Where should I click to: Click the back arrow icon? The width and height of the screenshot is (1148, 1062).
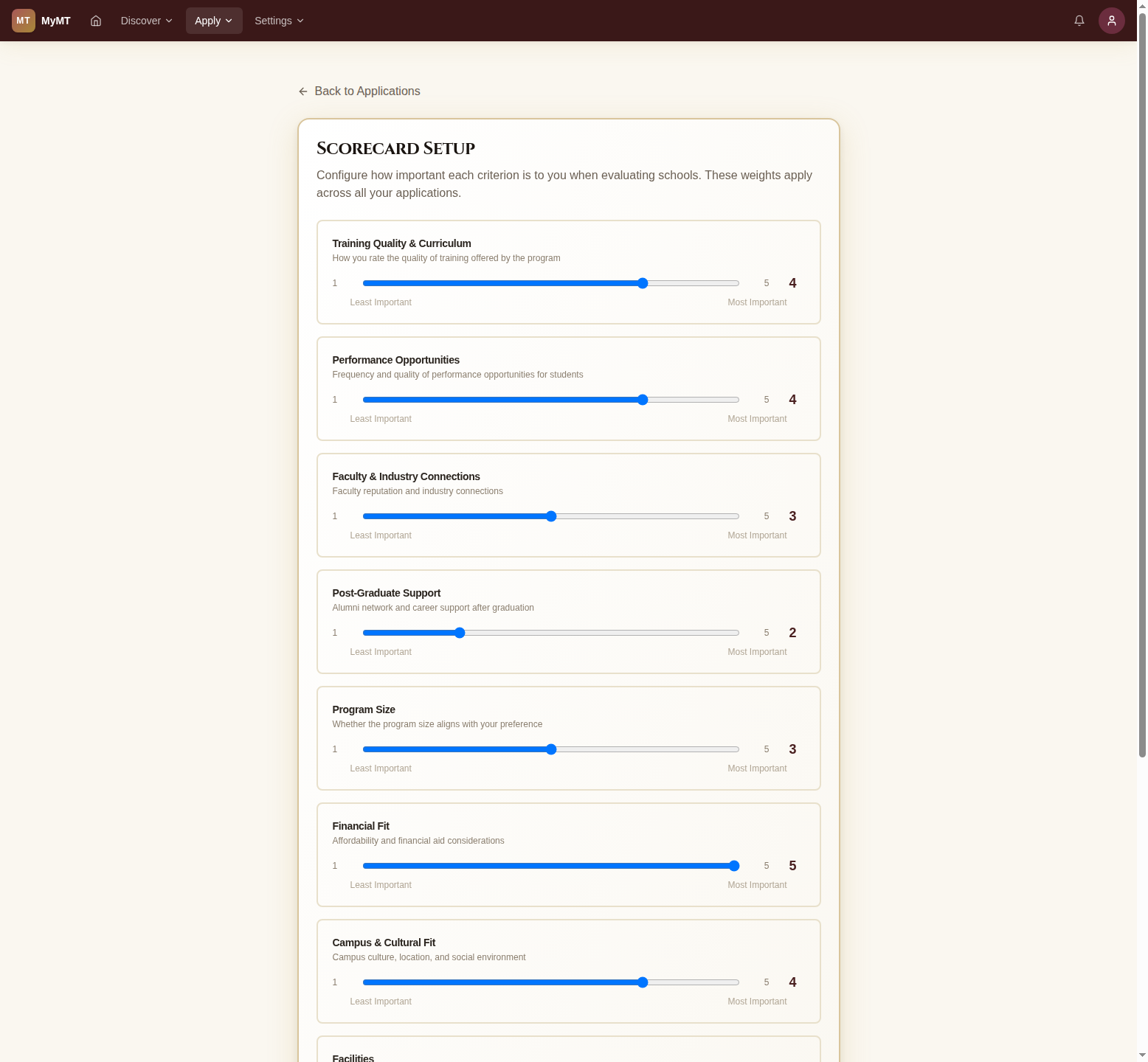(x=303, y=91)
